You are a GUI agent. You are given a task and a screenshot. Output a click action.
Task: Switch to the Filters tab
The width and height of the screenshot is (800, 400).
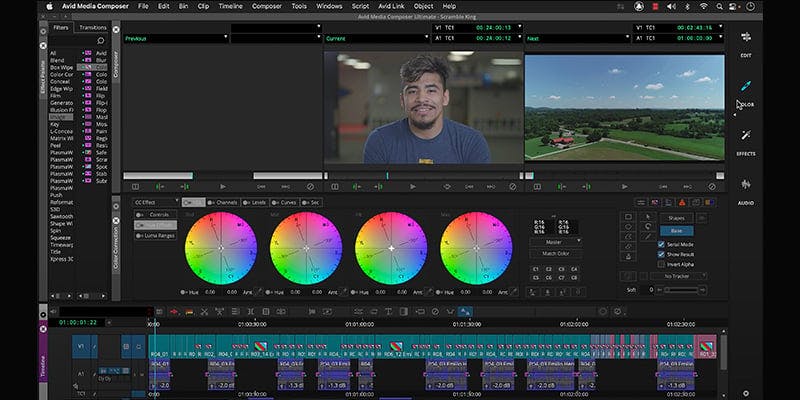(x=61, y=28)
